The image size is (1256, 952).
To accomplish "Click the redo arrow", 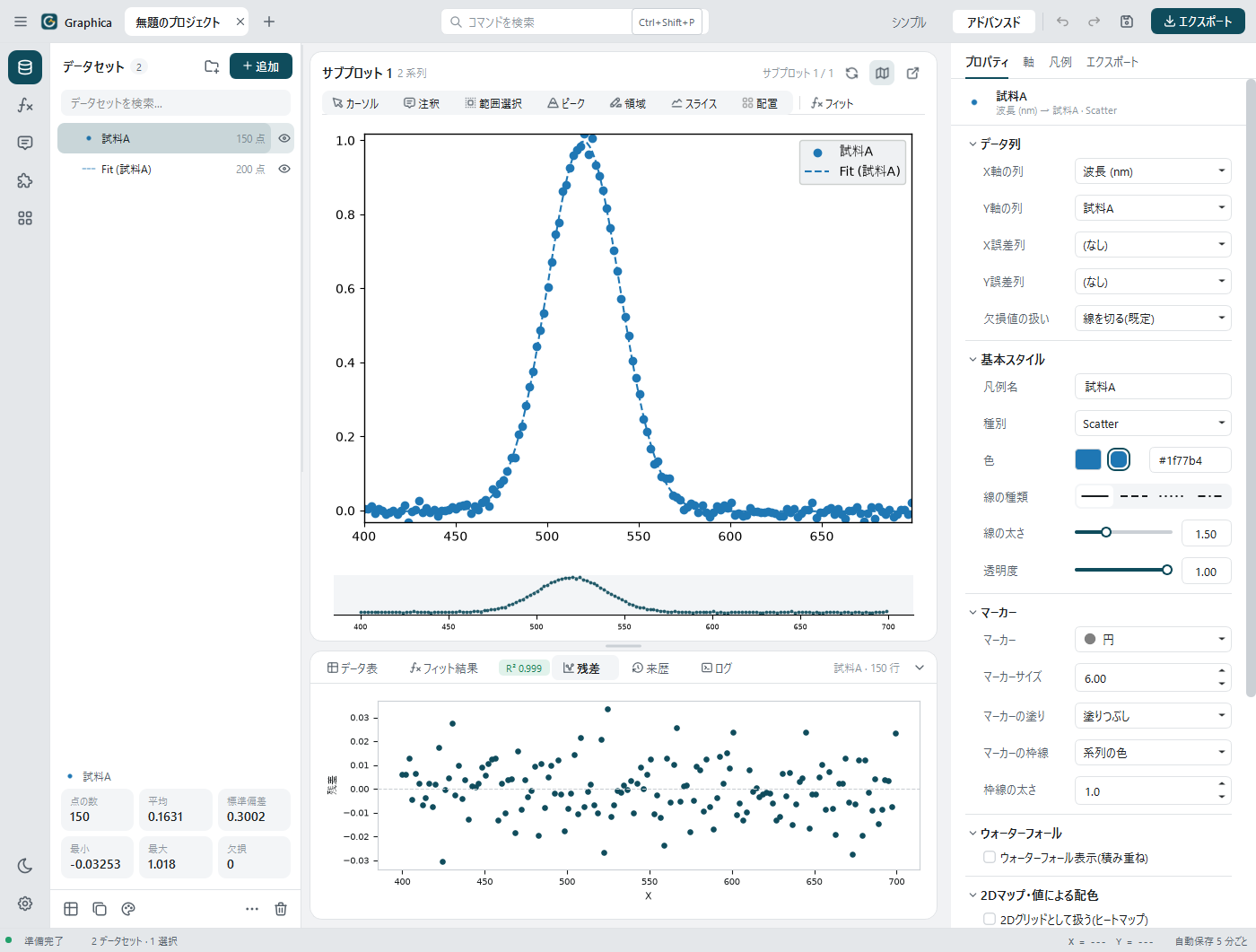I will (1094, 22).
